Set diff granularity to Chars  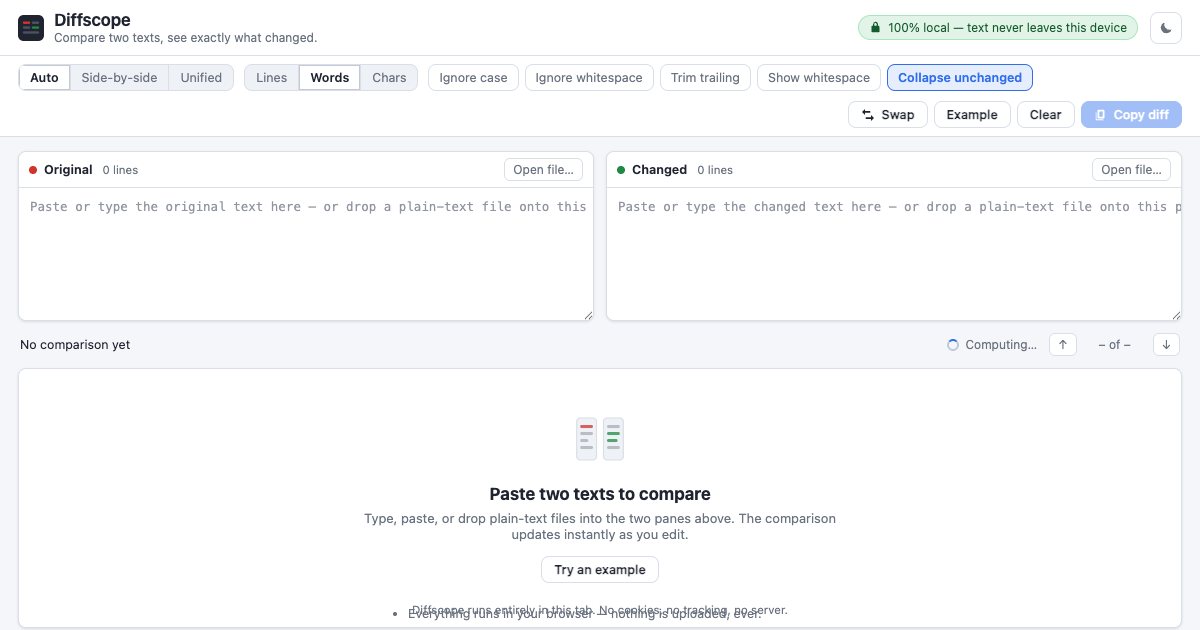click(x=389, y=77)
